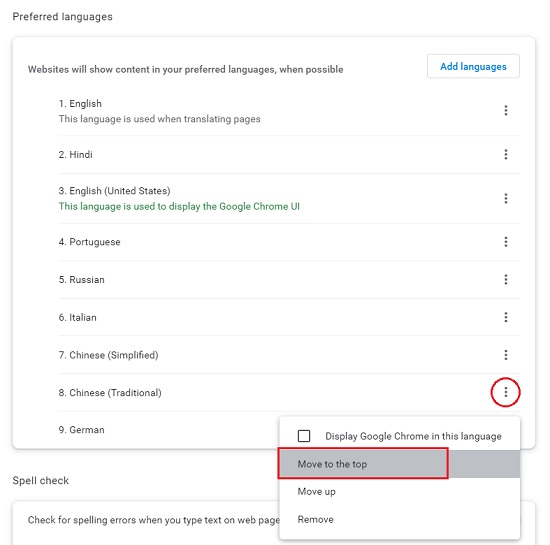The height and width of the screenshot is (545, 550).
Task: Click the Portuguese language entry
Action: pos(89,242)
